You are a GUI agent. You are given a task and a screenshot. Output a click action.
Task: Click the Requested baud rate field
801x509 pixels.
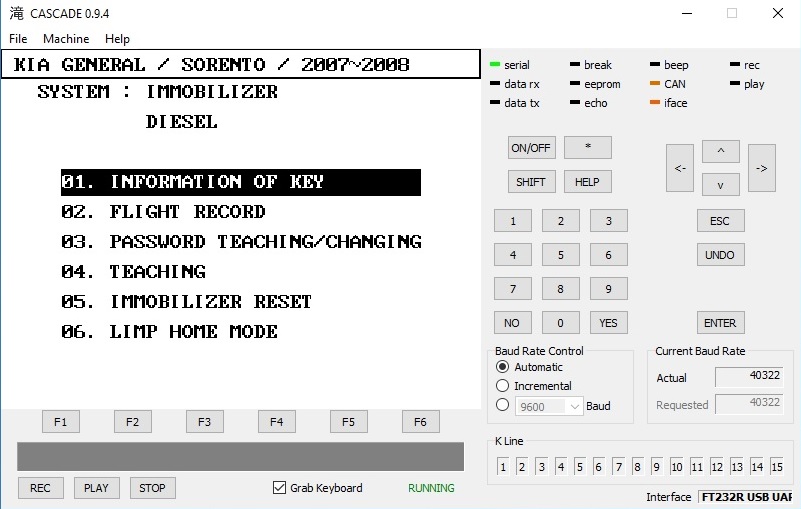pos(749,403)
